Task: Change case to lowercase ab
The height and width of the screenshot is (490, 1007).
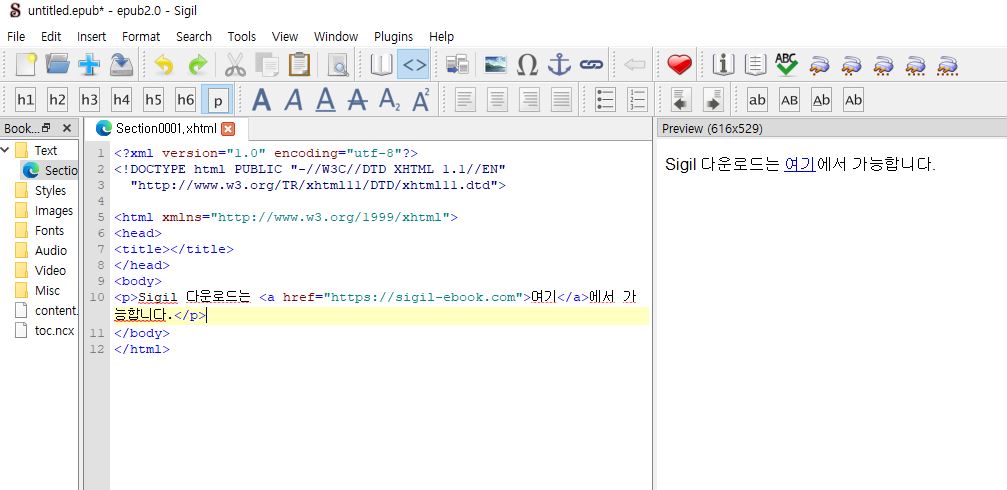Action: tap(757, 100)
